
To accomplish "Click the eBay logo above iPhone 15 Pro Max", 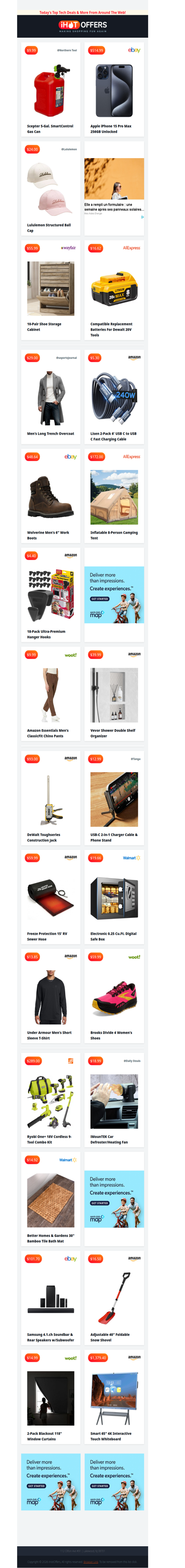I will click(x=134, y=50).
